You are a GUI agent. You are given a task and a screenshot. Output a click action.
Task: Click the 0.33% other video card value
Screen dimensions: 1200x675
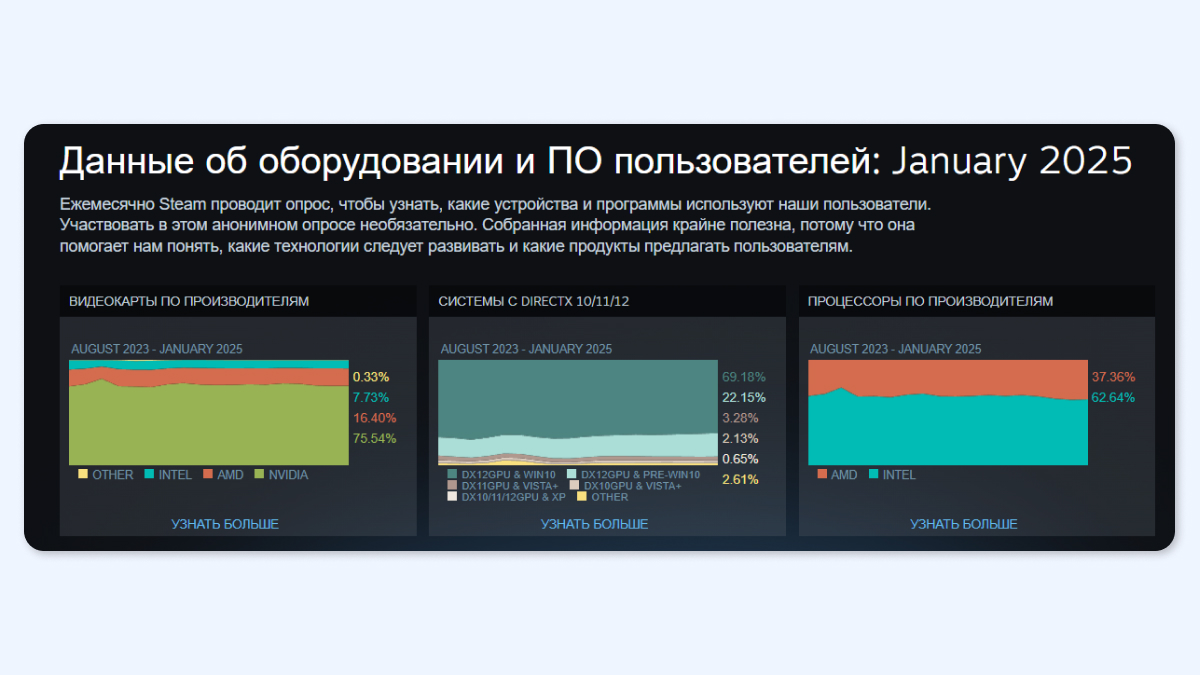[371, 377]
